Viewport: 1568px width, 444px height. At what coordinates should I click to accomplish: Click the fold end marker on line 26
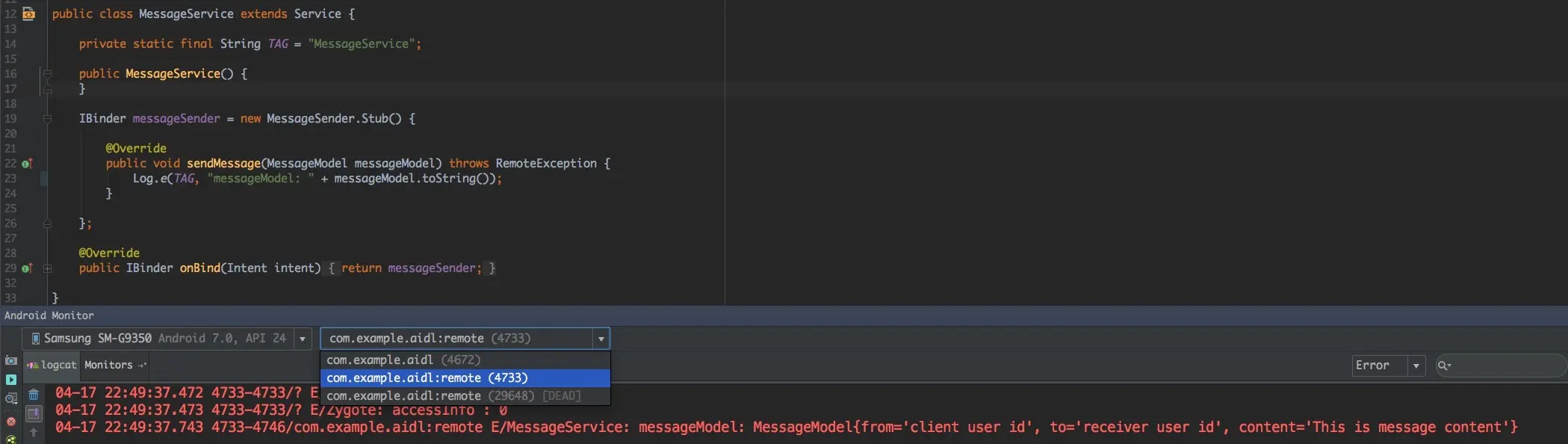point(47,223)
